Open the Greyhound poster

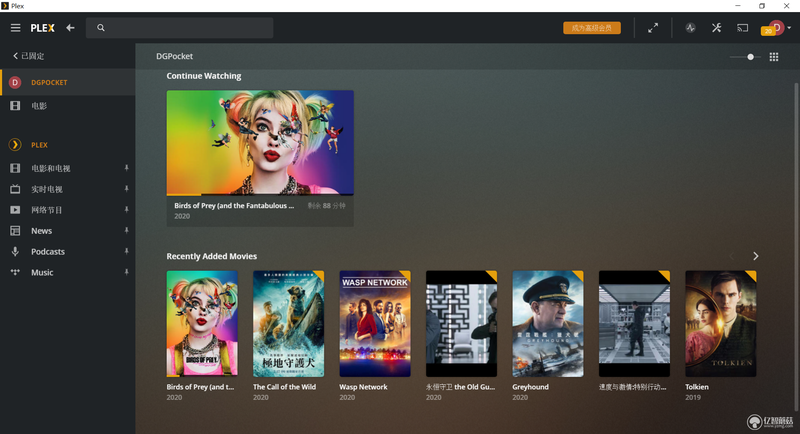point(548,324)
